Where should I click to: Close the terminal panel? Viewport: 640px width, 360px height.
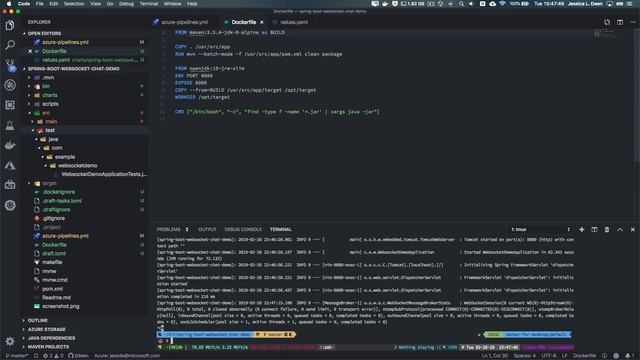[633, 229]
